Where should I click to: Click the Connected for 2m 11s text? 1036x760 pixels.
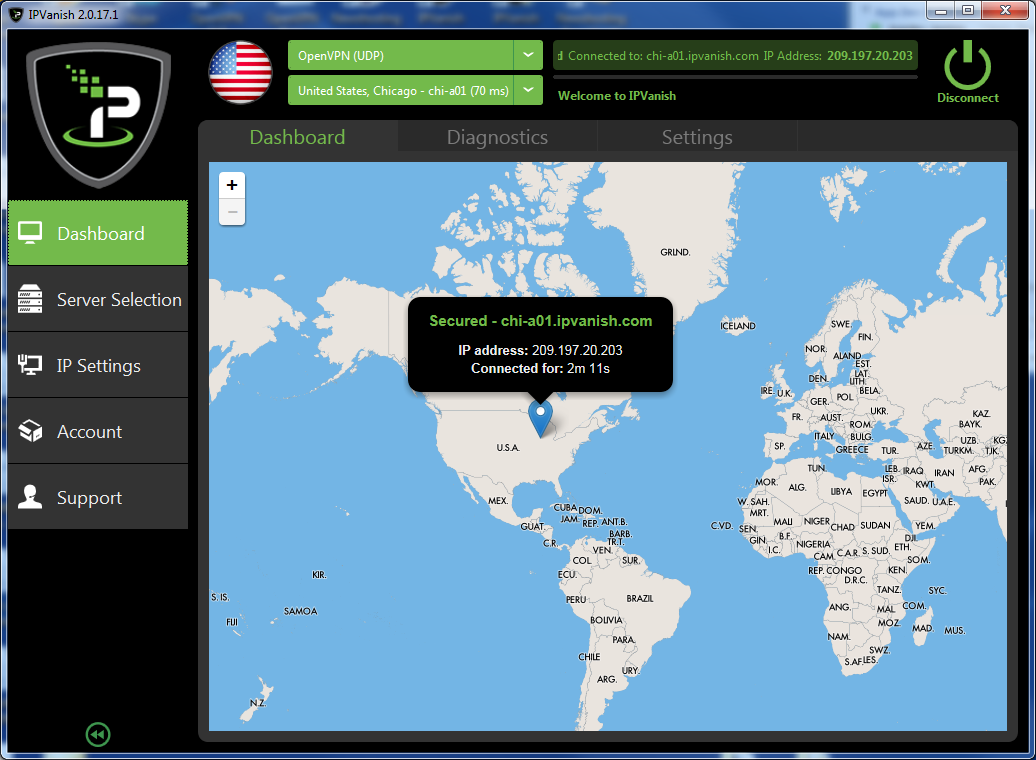tap(540, 369)
